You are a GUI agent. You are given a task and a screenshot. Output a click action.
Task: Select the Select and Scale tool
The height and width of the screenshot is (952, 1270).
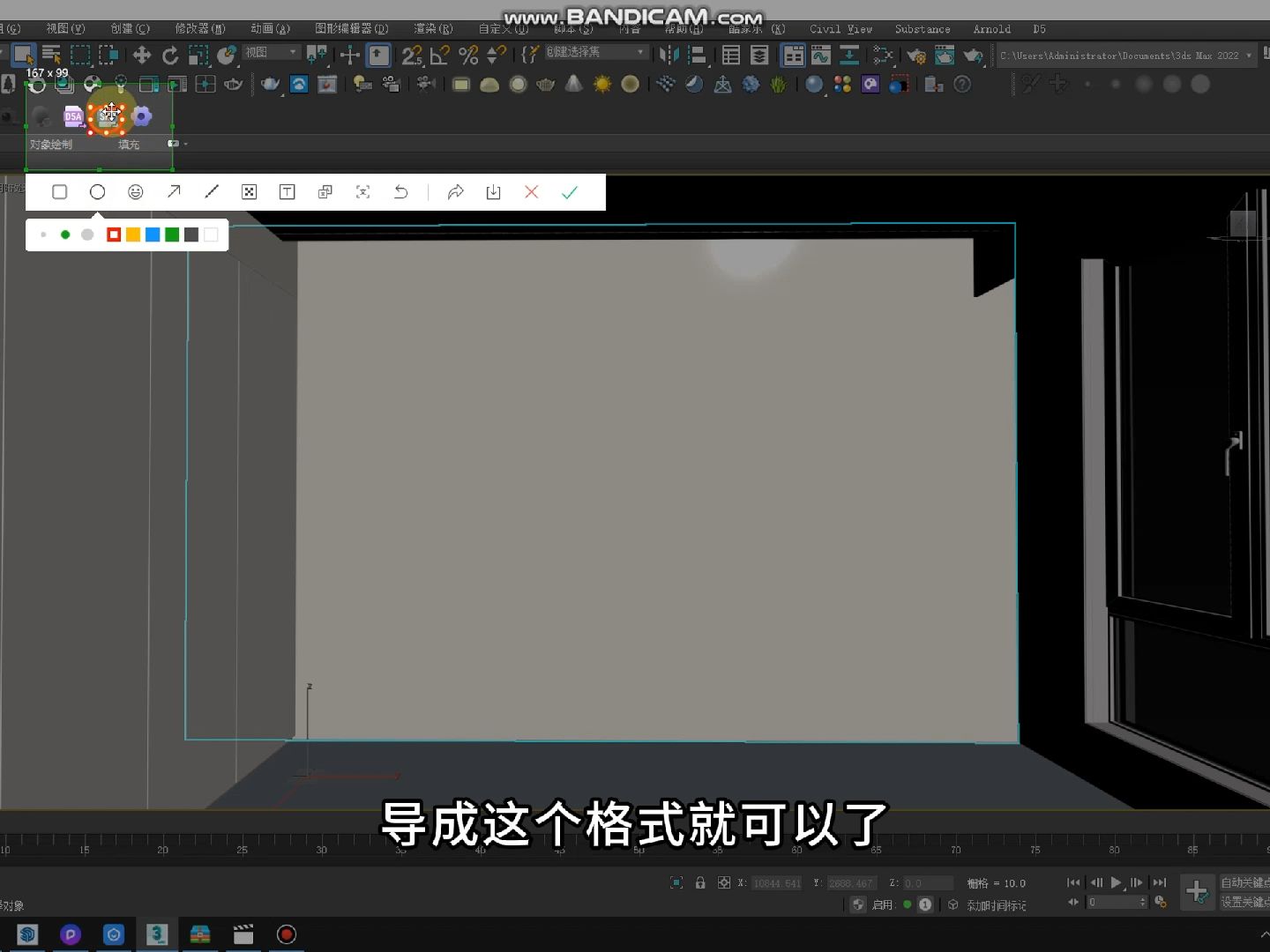click(198, 55)
